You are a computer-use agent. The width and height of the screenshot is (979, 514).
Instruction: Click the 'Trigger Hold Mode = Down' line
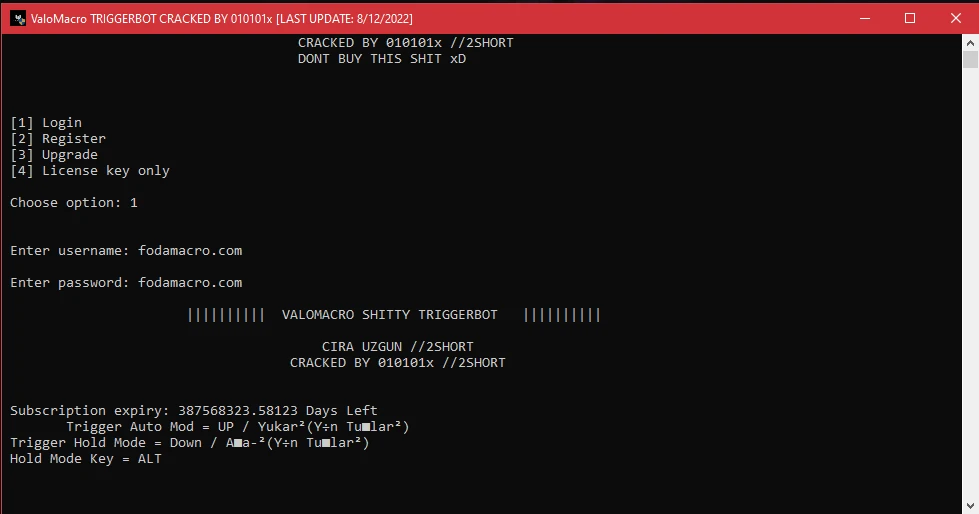190,442
